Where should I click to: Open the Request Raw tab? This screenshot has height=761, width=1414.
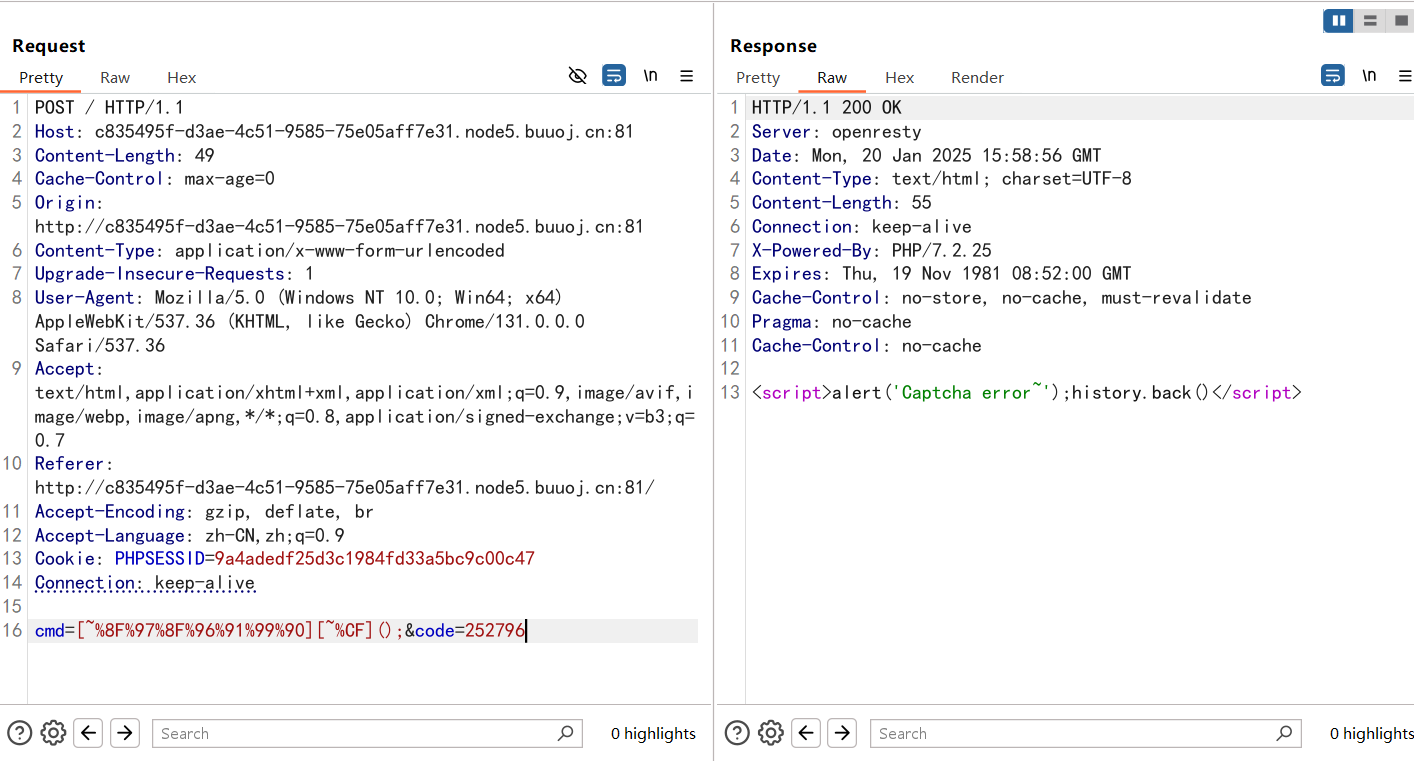115,77
